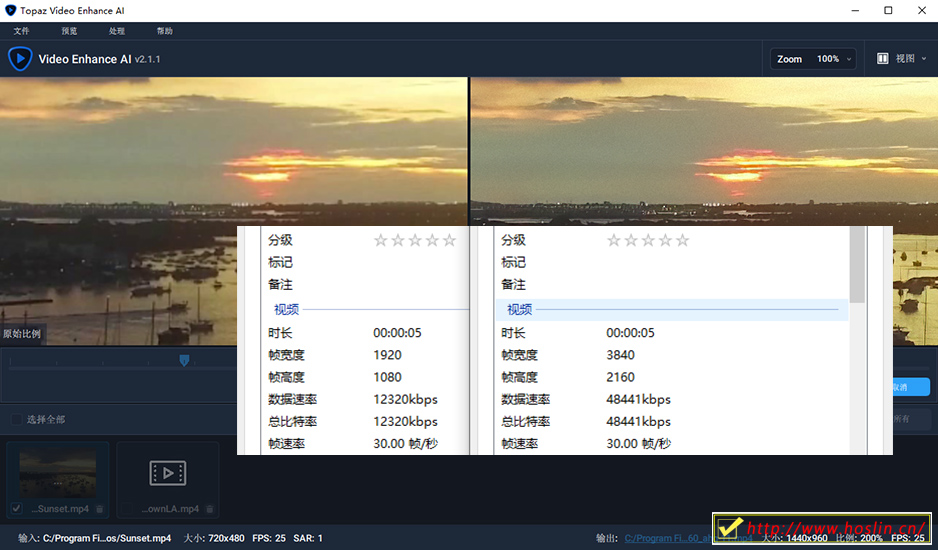Select the Sunset.mp4 video thumbnail
The image size is (938, 550).
[57, 473]
